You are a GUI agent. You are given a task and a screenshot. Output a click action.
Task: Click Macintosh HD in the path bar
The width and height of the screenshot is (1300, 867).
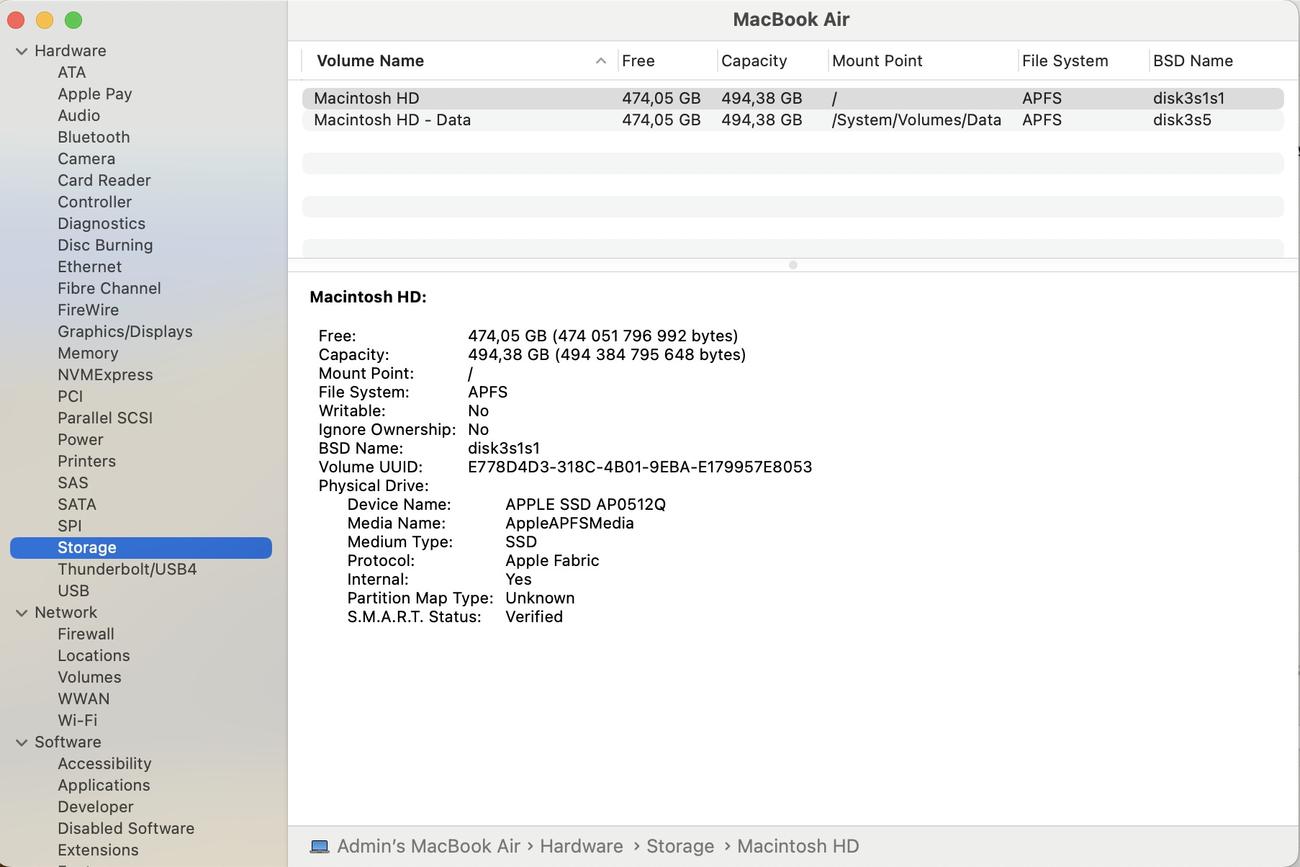click(x=798, y=847)
